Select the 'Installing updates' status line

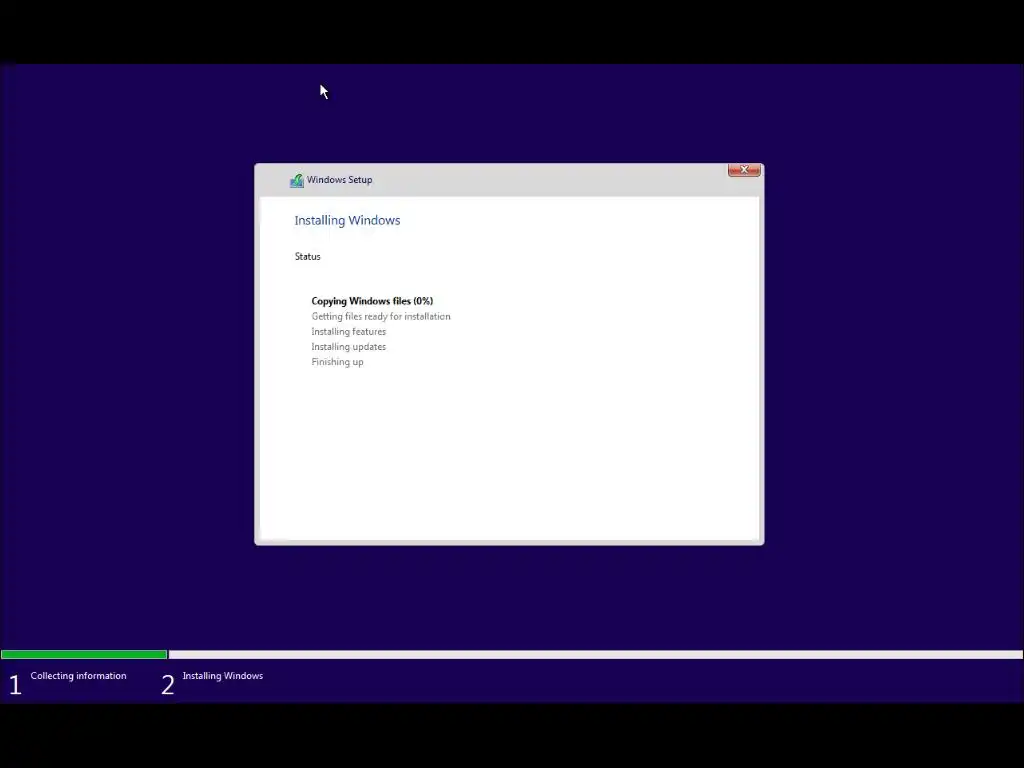coord(349,347)
